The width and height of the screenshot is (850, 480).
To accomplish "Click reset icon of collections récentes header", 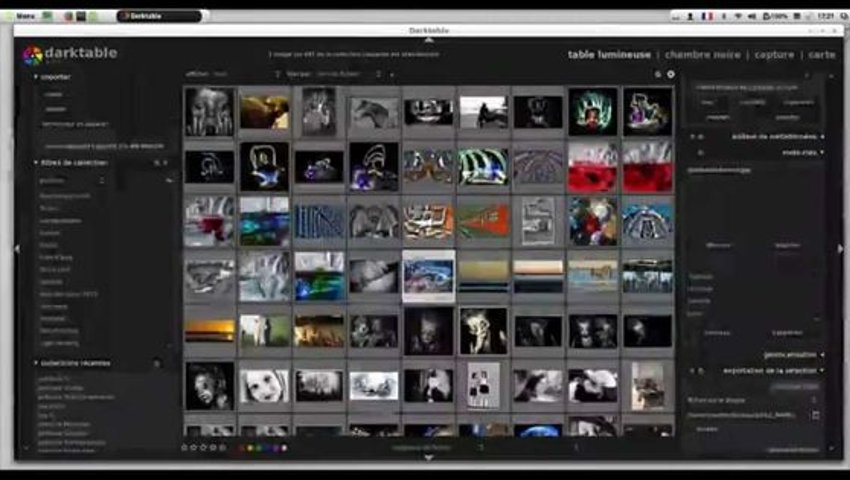I will pyautogui.click(x=157, y=363).
